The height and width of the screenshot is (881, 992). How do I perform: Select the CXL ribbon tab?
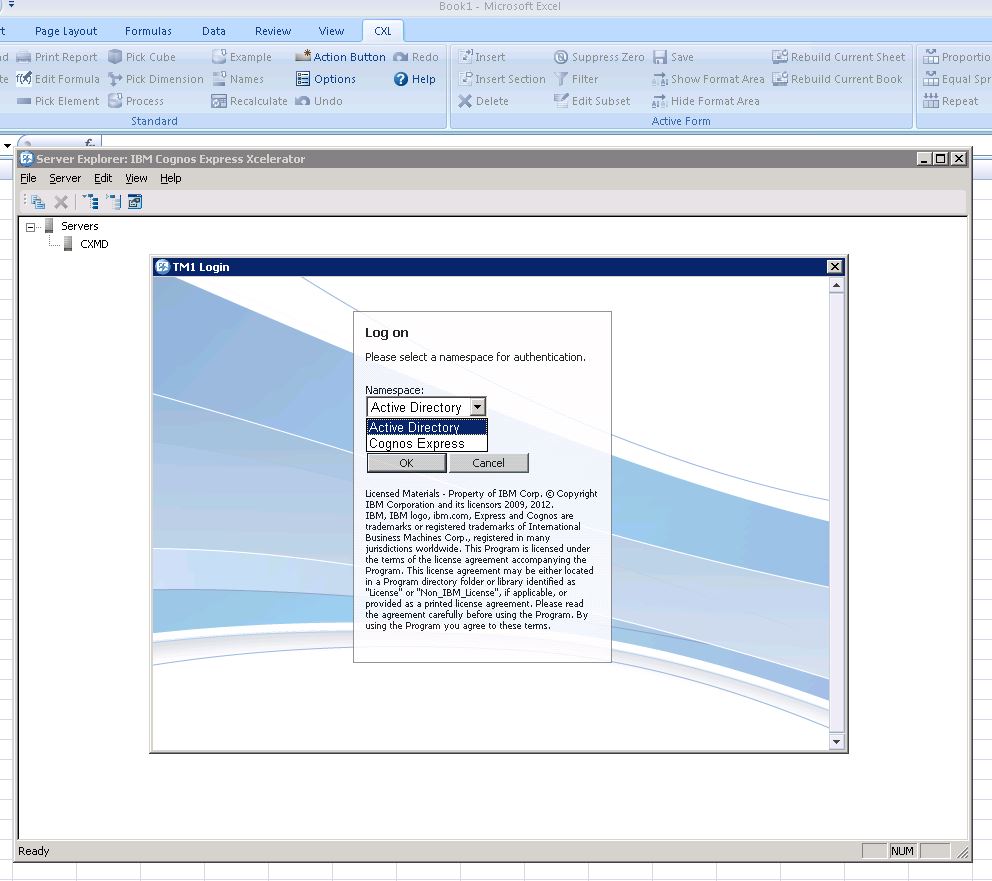383,31
